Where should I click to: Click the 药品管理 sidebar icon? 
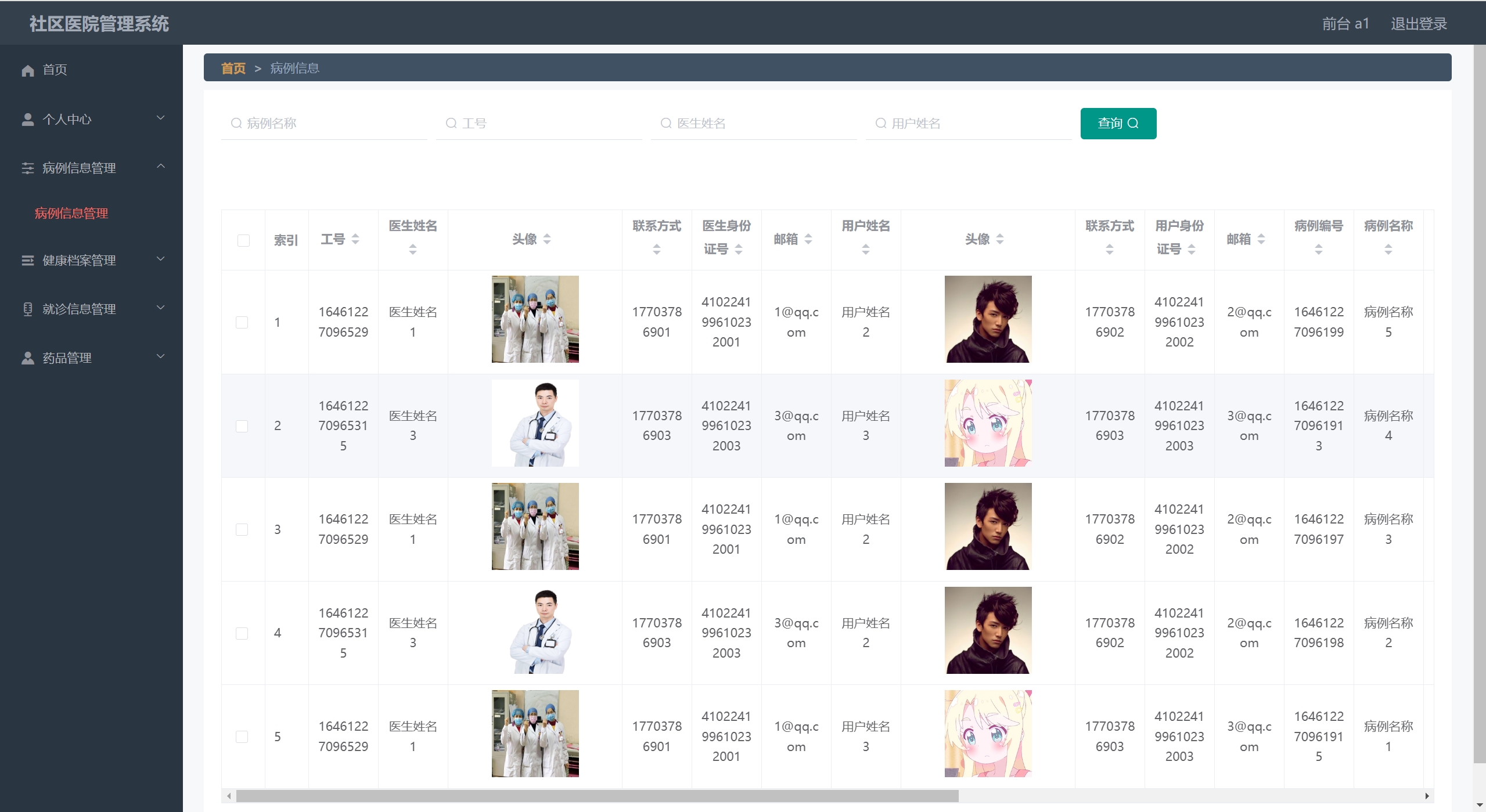click(27, 358)
